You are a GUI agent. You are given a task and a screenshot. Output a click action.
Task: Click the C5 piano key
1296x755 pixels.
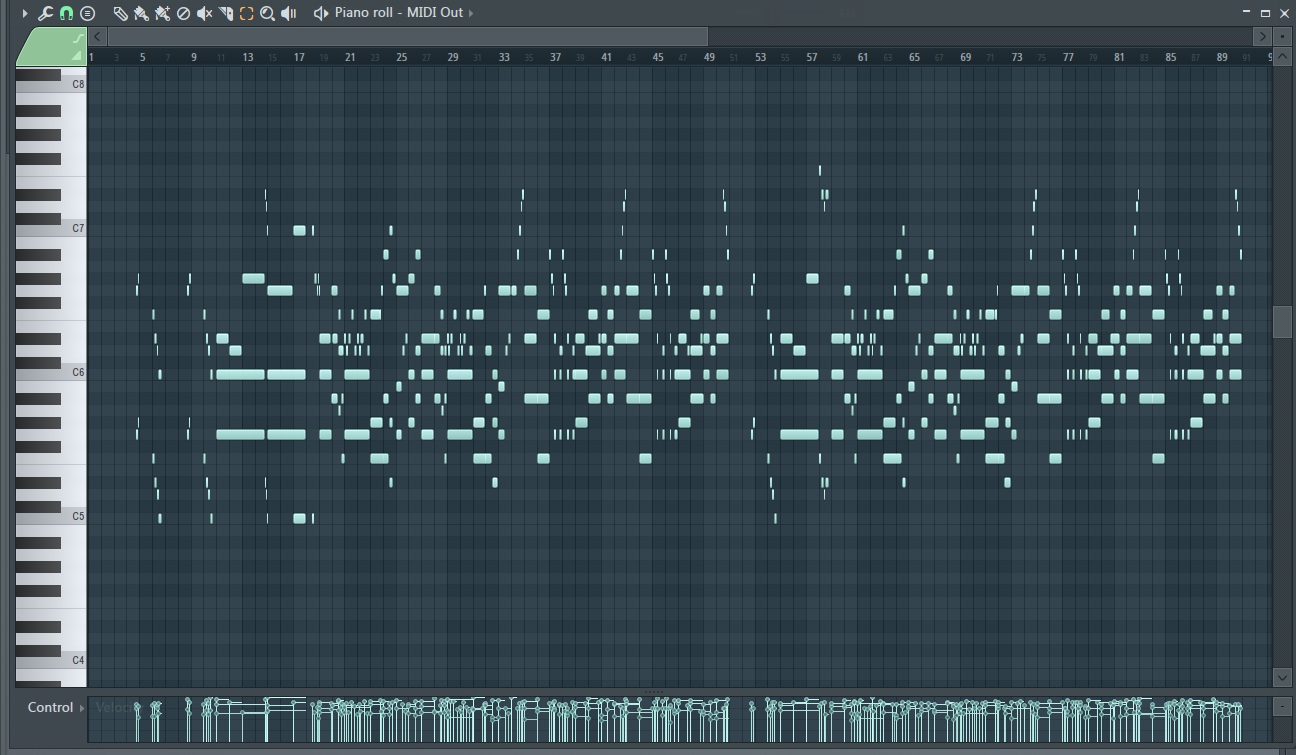point(51,516)
